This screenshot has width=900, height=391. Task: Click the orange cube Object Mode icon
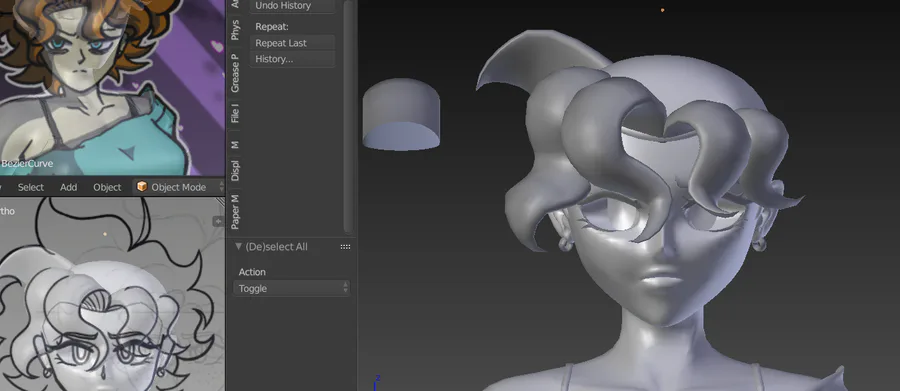tap(142, 187)
